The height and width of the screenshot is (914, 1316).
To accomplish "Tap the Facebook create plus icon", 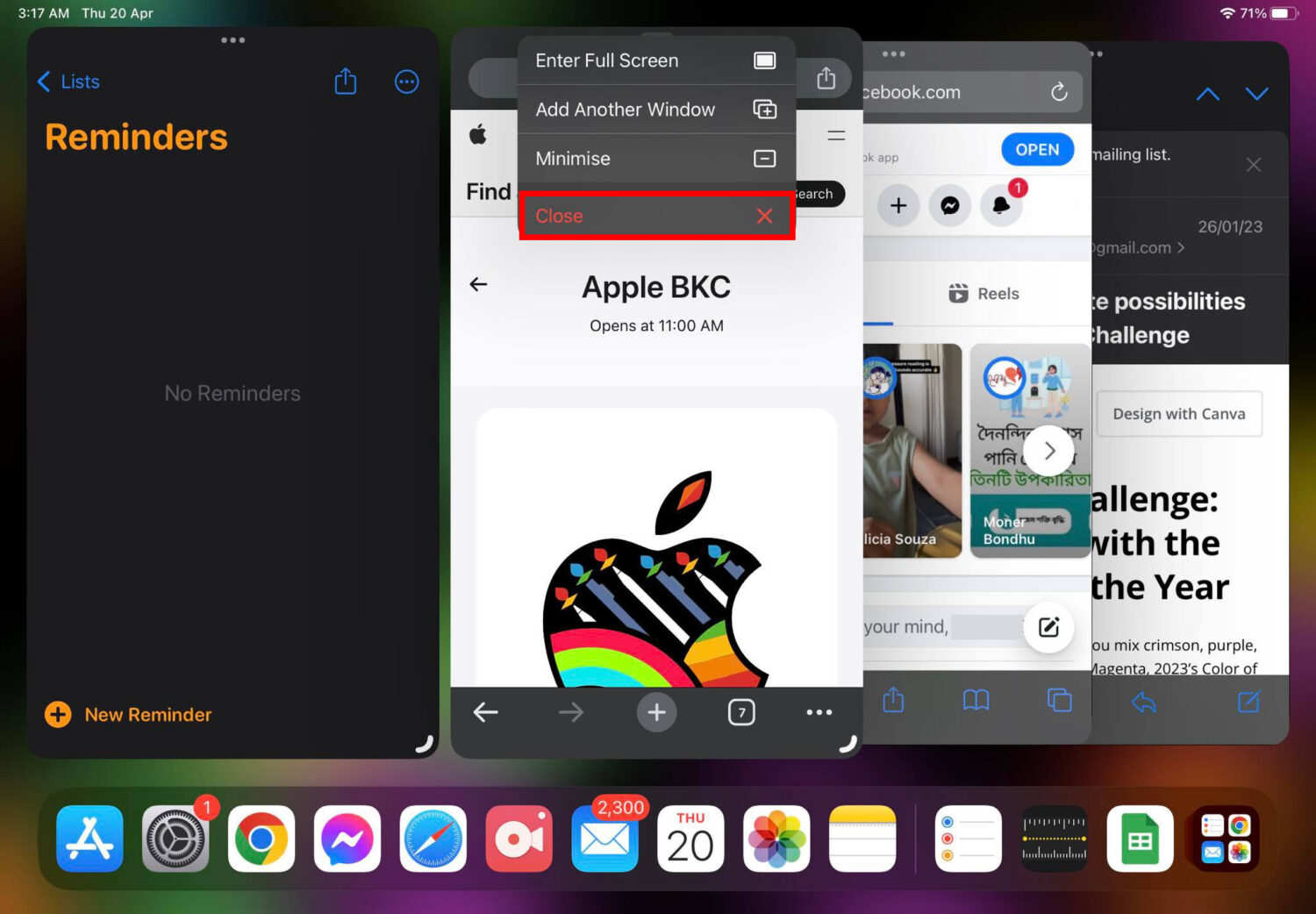I will point(898,205).
